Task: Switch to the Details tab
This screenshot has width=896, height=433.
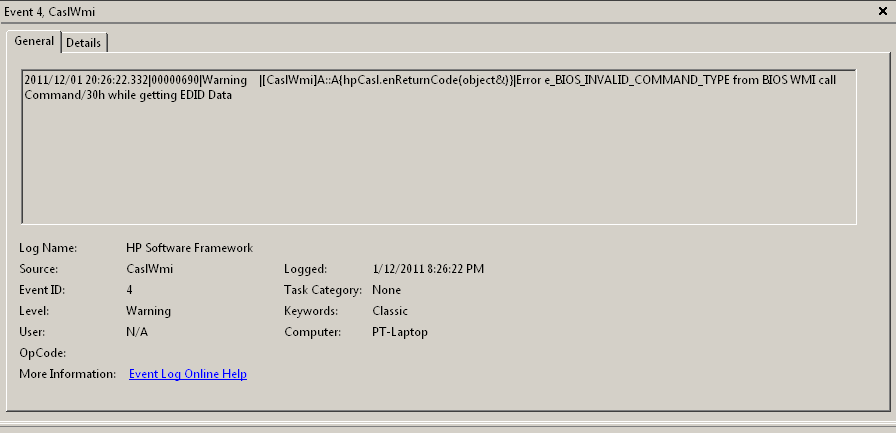Action: 84,42
